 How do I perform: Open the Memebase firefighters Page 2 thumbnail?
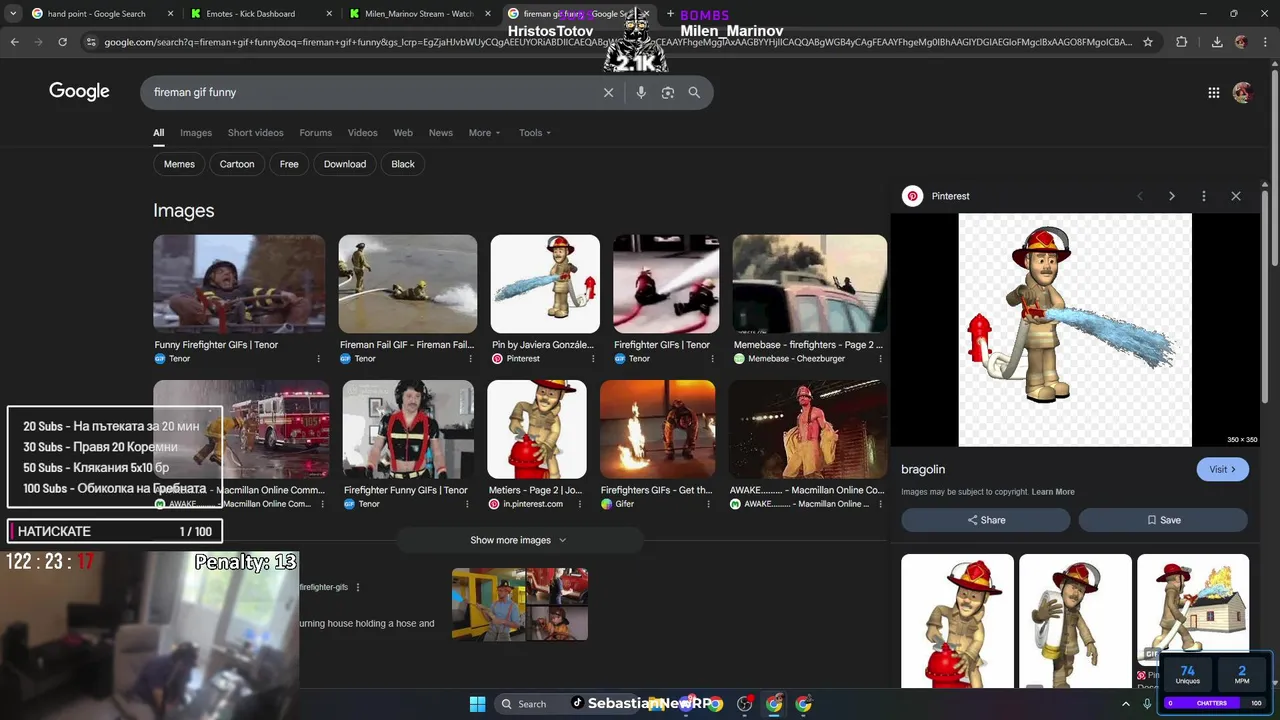(x=810, y=284)
